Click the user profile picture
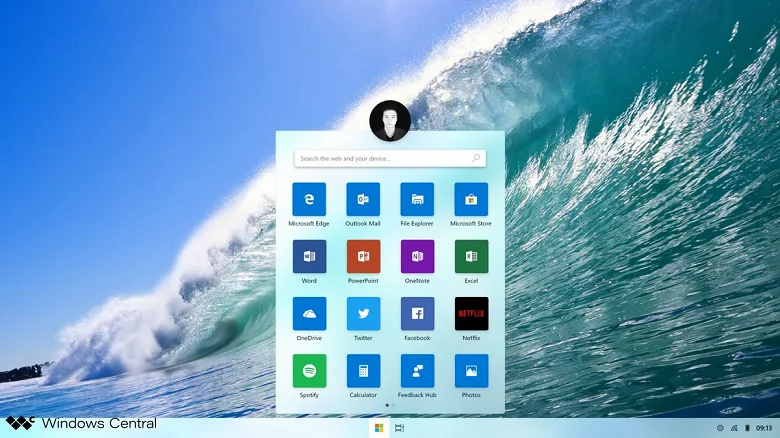780x438 pixels. point(390,121)
